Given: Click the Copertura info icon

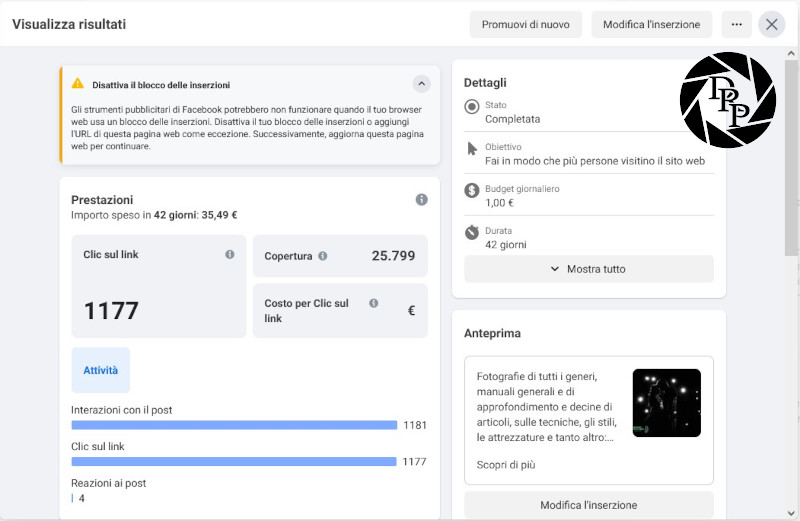Looking at the screenshot, I should pos(323,256).
